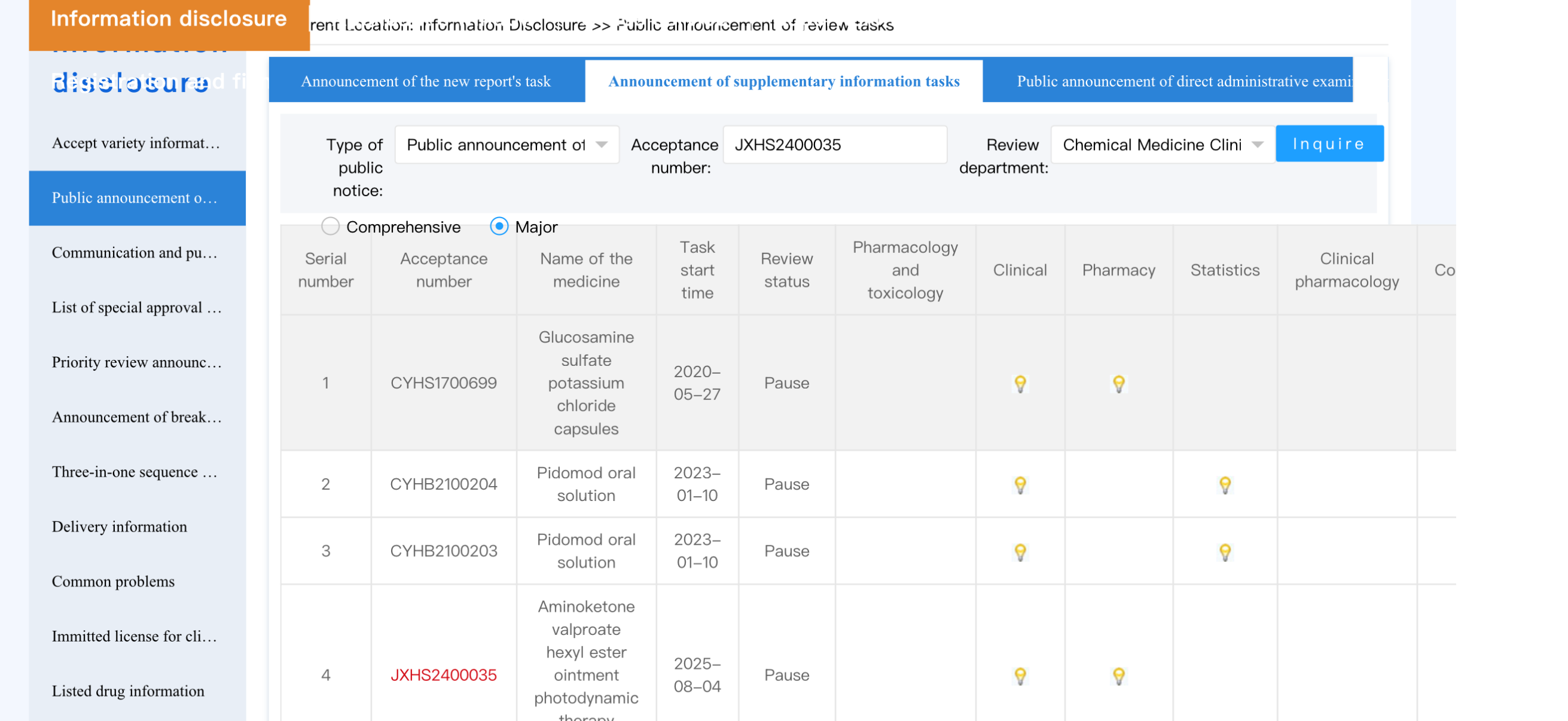Image resolution: width=1568 pixels, height=721 pixels.
Task: Click Clinical lightbulb for JXHS2400035 row
Action: (x=1020, y=676)
